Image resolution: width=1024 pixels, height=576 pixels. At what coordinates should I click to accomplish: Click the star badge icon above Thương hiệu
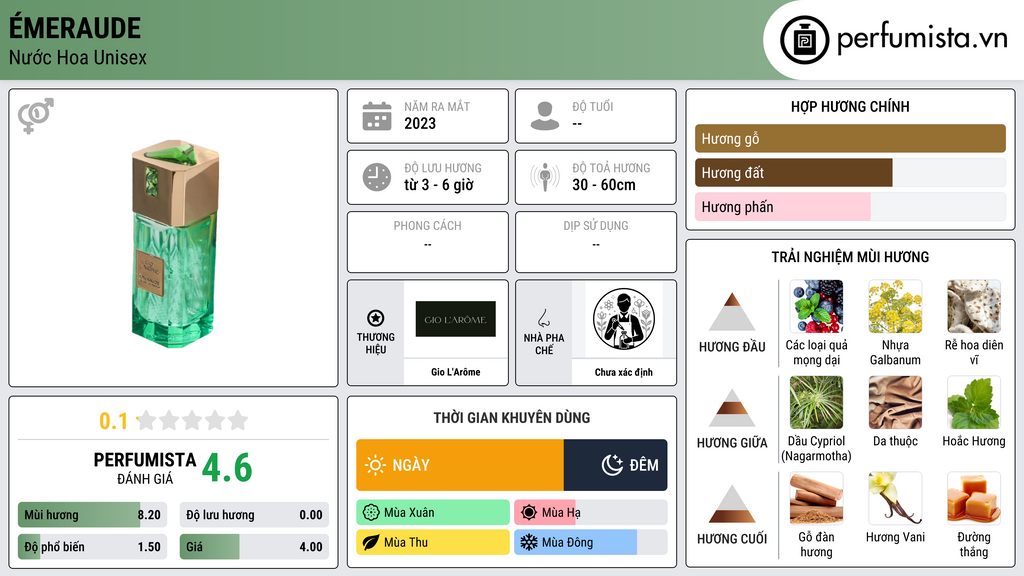[376, 318]
